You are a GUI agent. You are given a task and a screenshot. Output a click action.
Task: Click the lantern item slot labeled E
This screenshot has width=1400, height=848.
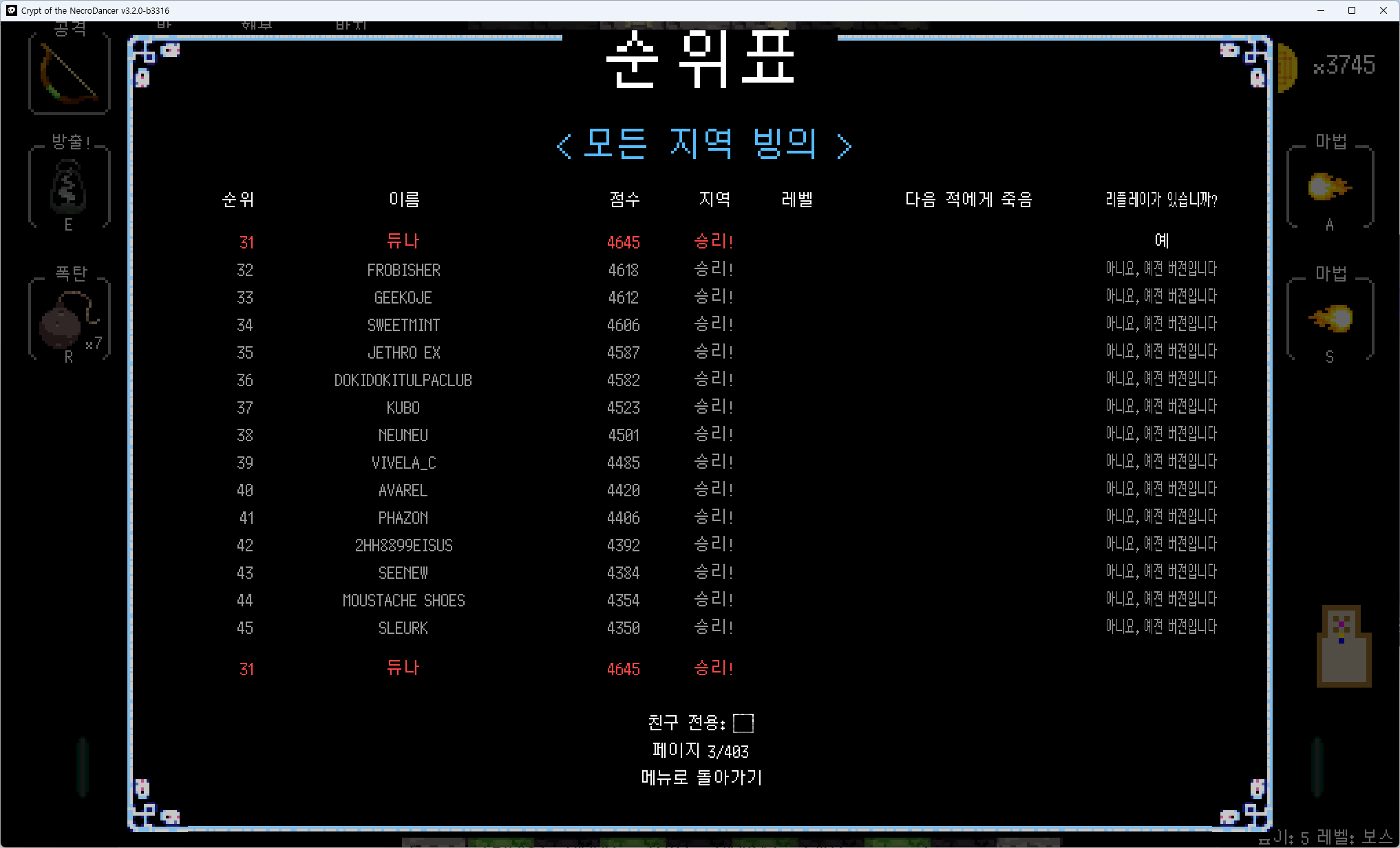(69, 187)
